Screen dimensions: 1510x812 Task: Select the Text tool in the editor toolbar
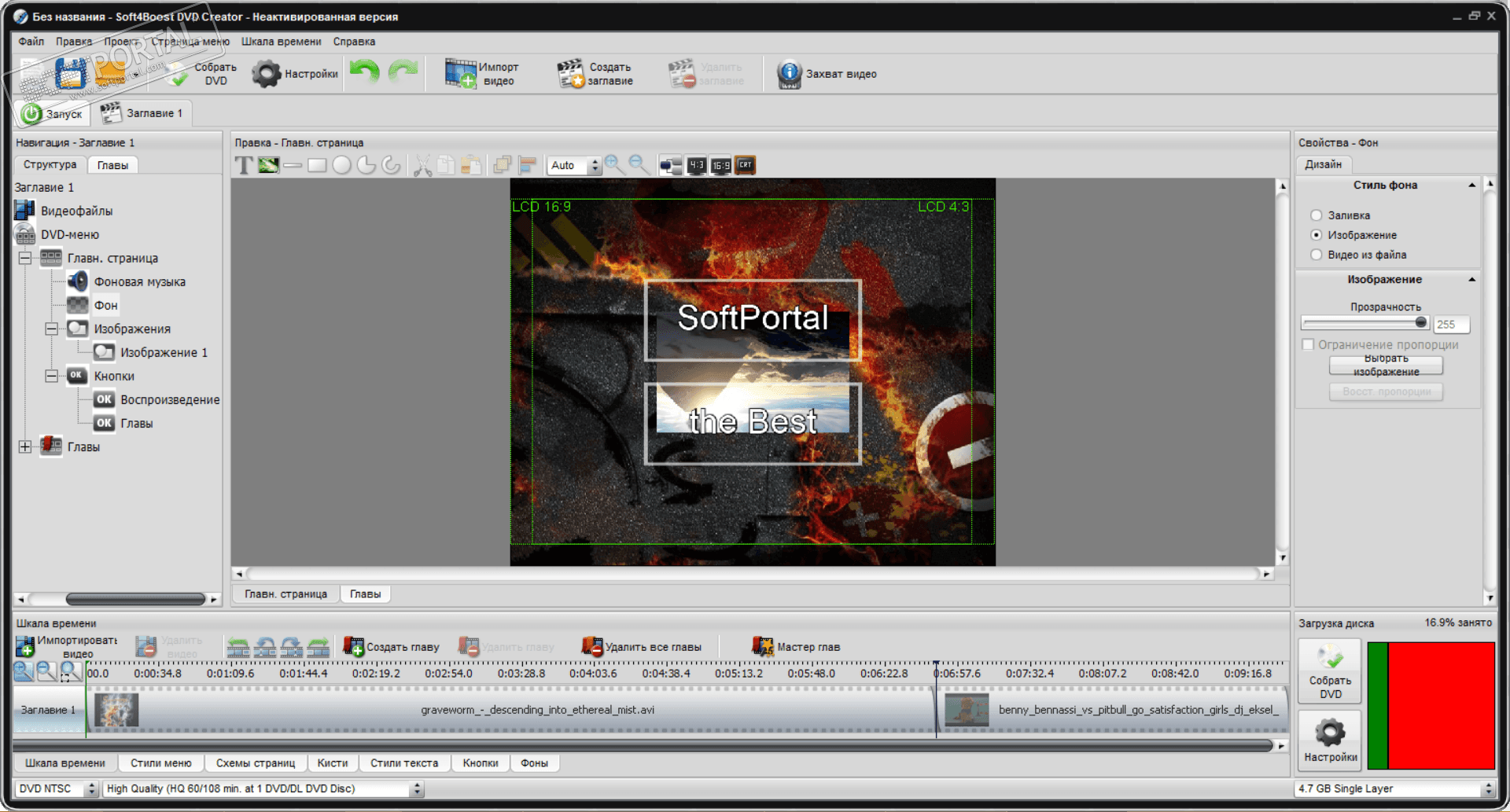245,165
